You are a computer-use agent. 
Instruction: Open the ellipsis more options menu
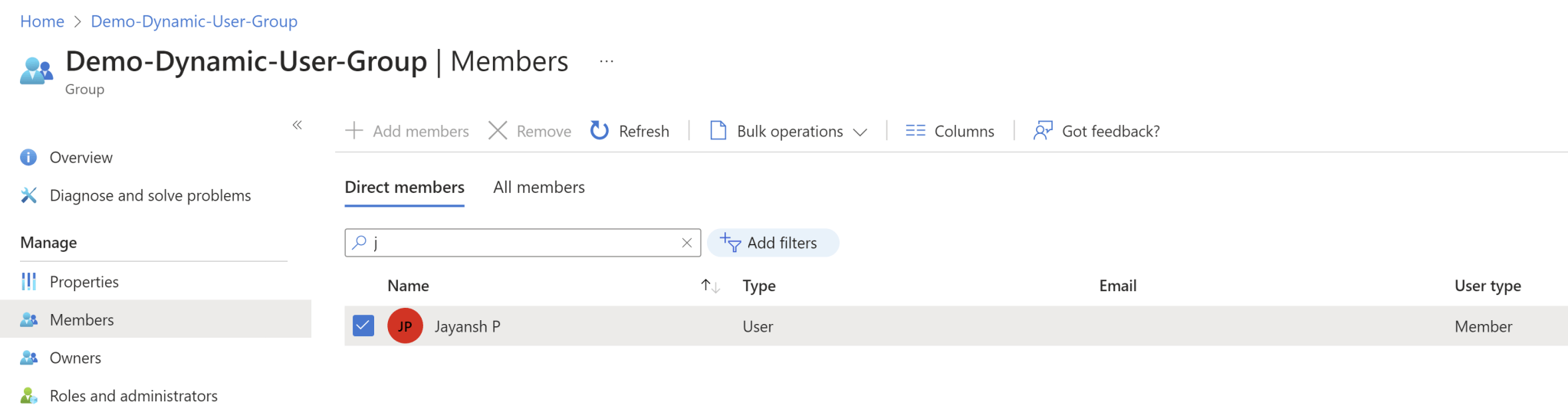point(606,61)
